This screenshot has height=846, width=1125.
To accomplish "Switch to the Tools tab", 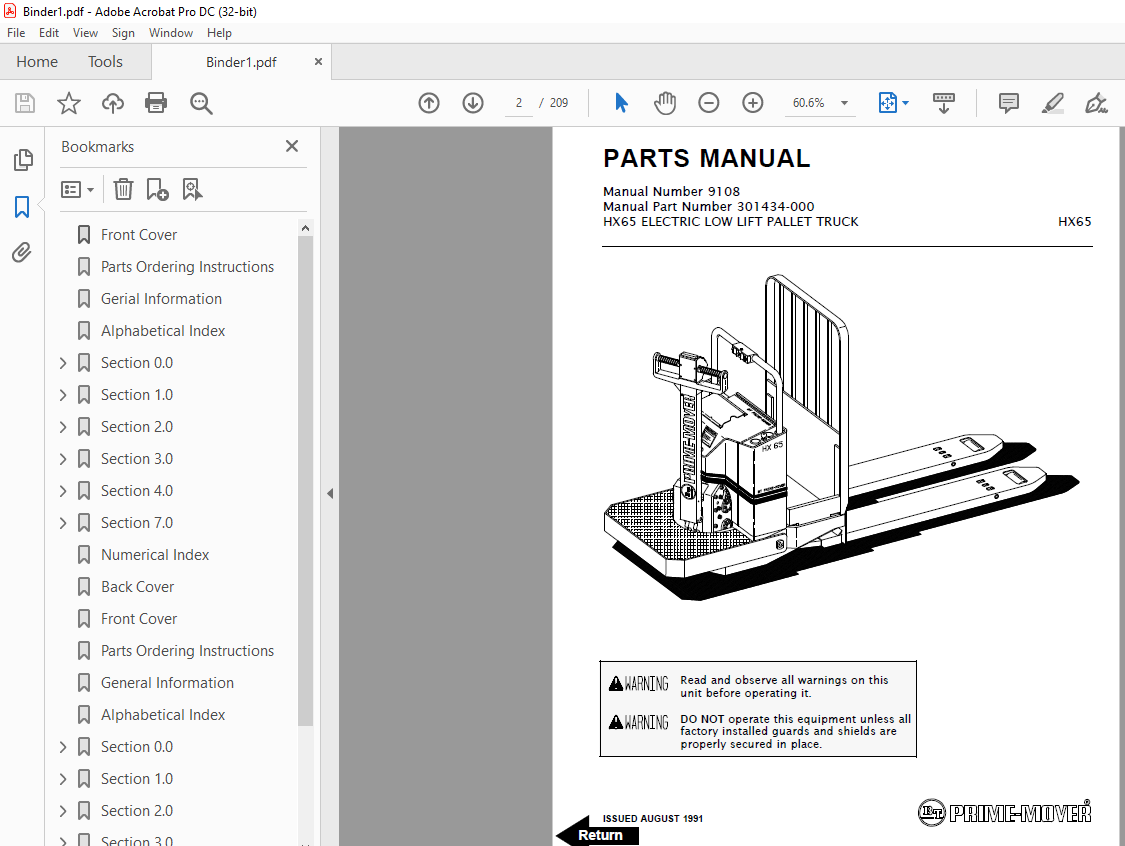I will click(x=105, y=62).
